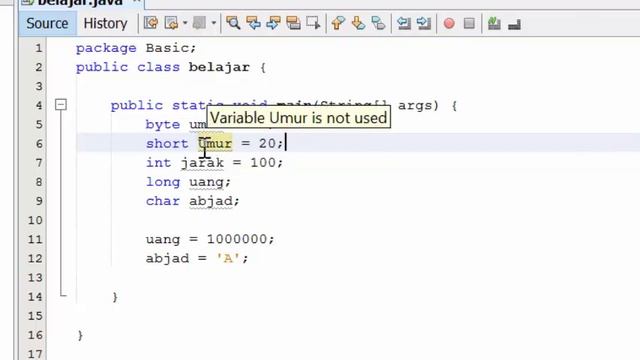The height and width of the screenshot is (360, 640).
Task: Click the closing brace on line 14
Action: point(115,297)
